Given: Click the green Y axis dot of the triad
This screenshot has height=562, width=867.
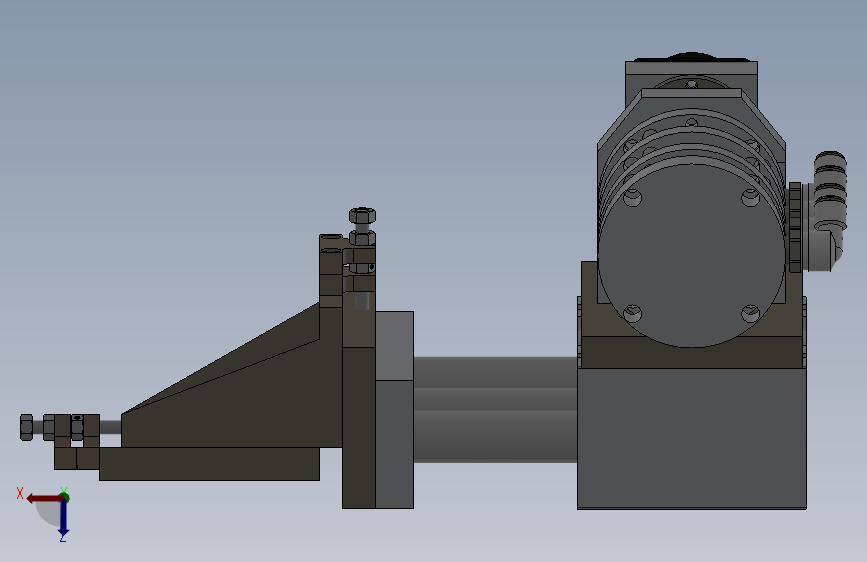Looking at the screenshot, I should pos(65,497).
